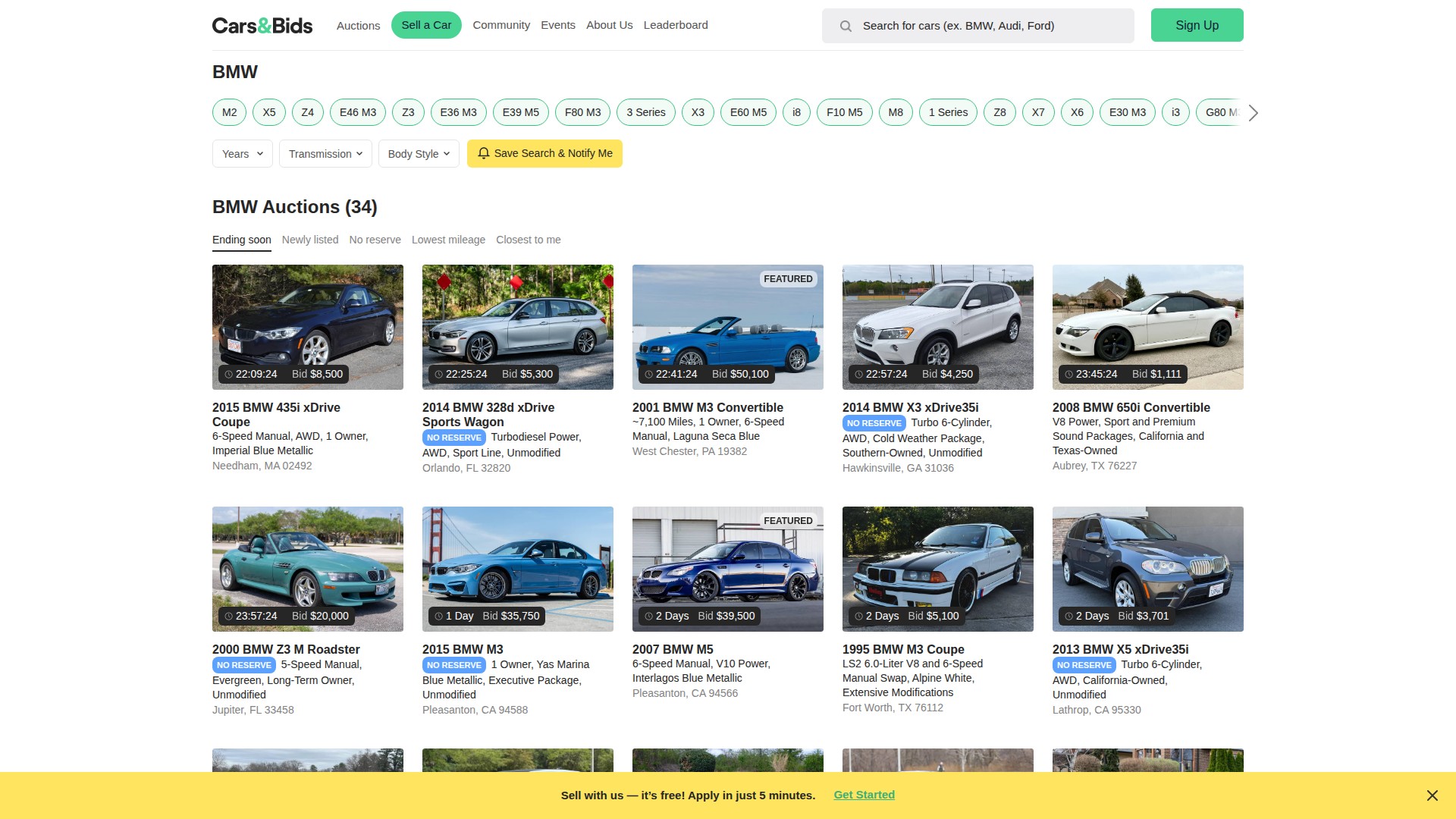This screenshot has width=1456, height=819.
Task: Expand the Body Style dropdown
Action: pyautogui.click(x=418, y=153)
